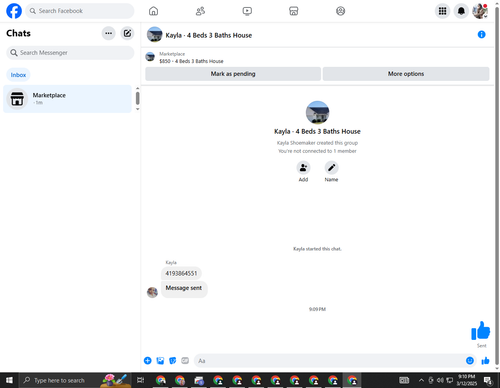Viewport: 500px width, 388px height.
Task: Open the emoji picker in composer
Action: 470,360
